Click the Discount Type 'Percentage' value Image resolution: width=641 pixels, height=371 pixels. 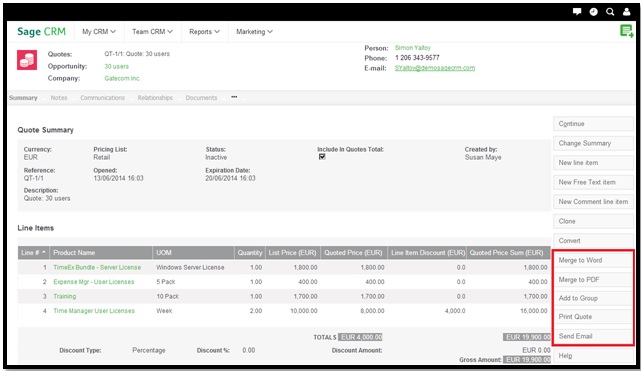pos(149,350)
